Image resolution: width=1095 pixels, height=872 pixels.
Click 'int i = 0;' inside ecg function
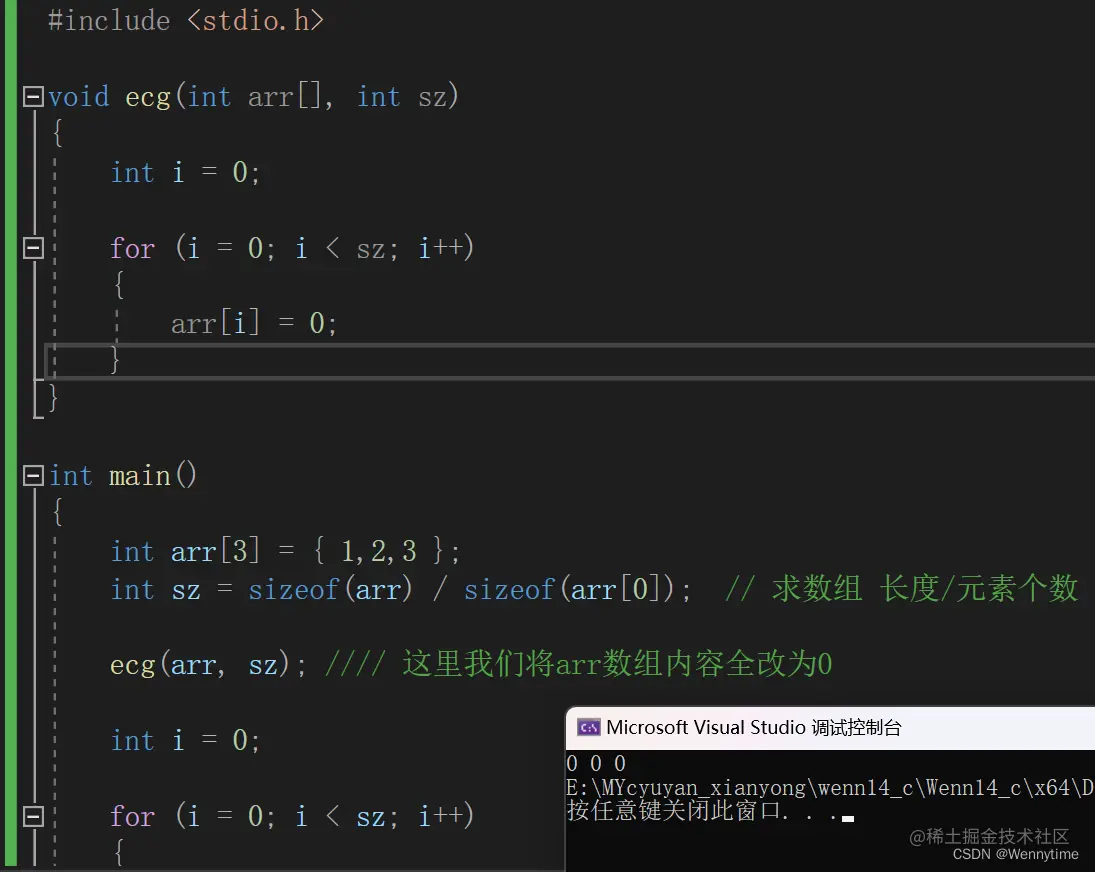[x=185, y=172]
